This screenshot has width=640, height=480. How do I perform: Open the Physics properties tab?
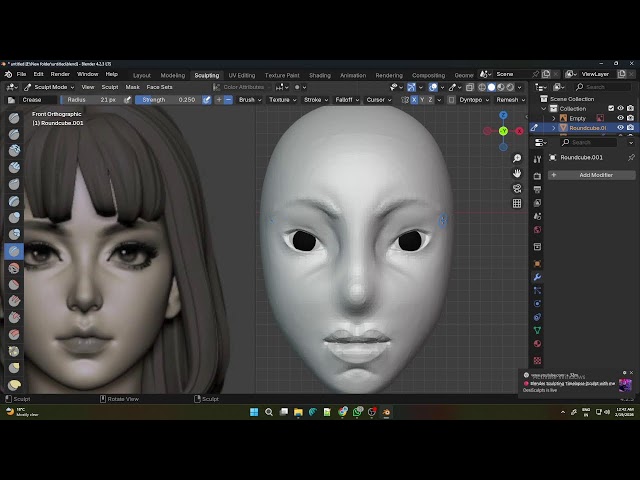point(537,304)
